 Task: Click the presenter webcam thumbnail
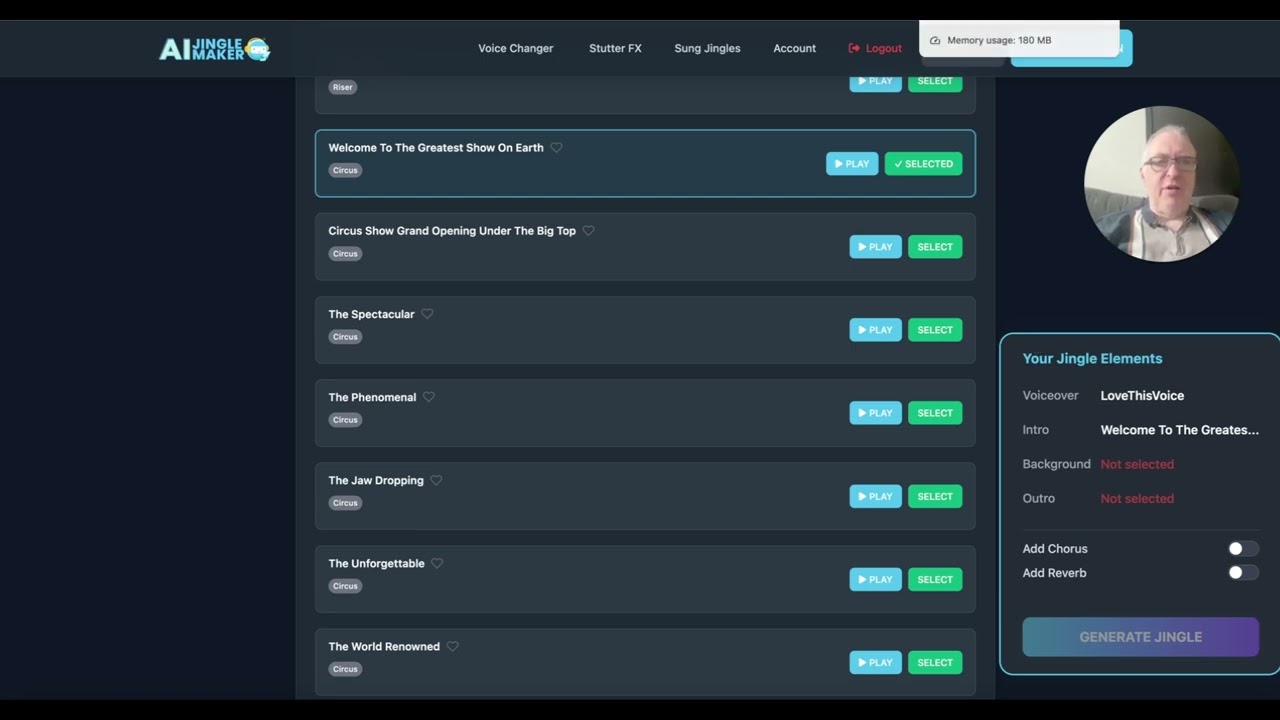(x=1161, y=184)
